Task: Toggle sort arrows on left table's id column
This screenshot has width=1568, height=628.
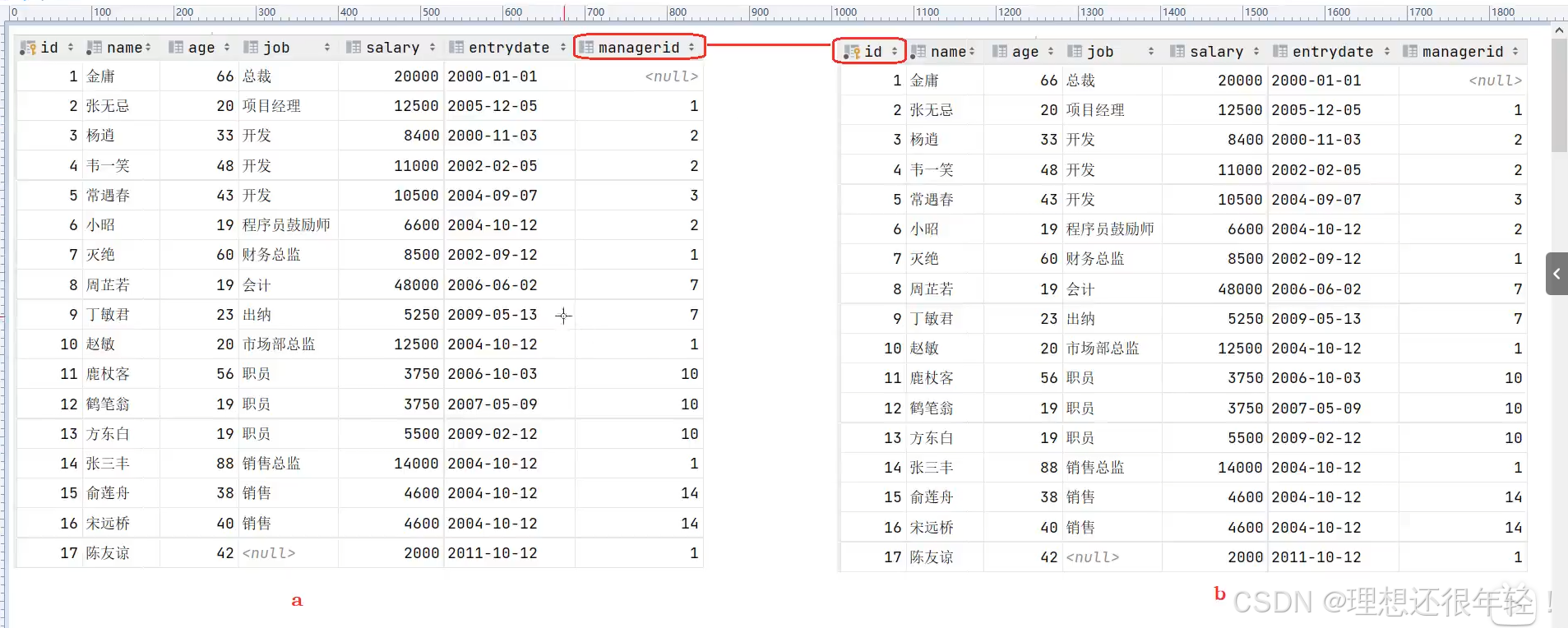Action: click(70, 48)
